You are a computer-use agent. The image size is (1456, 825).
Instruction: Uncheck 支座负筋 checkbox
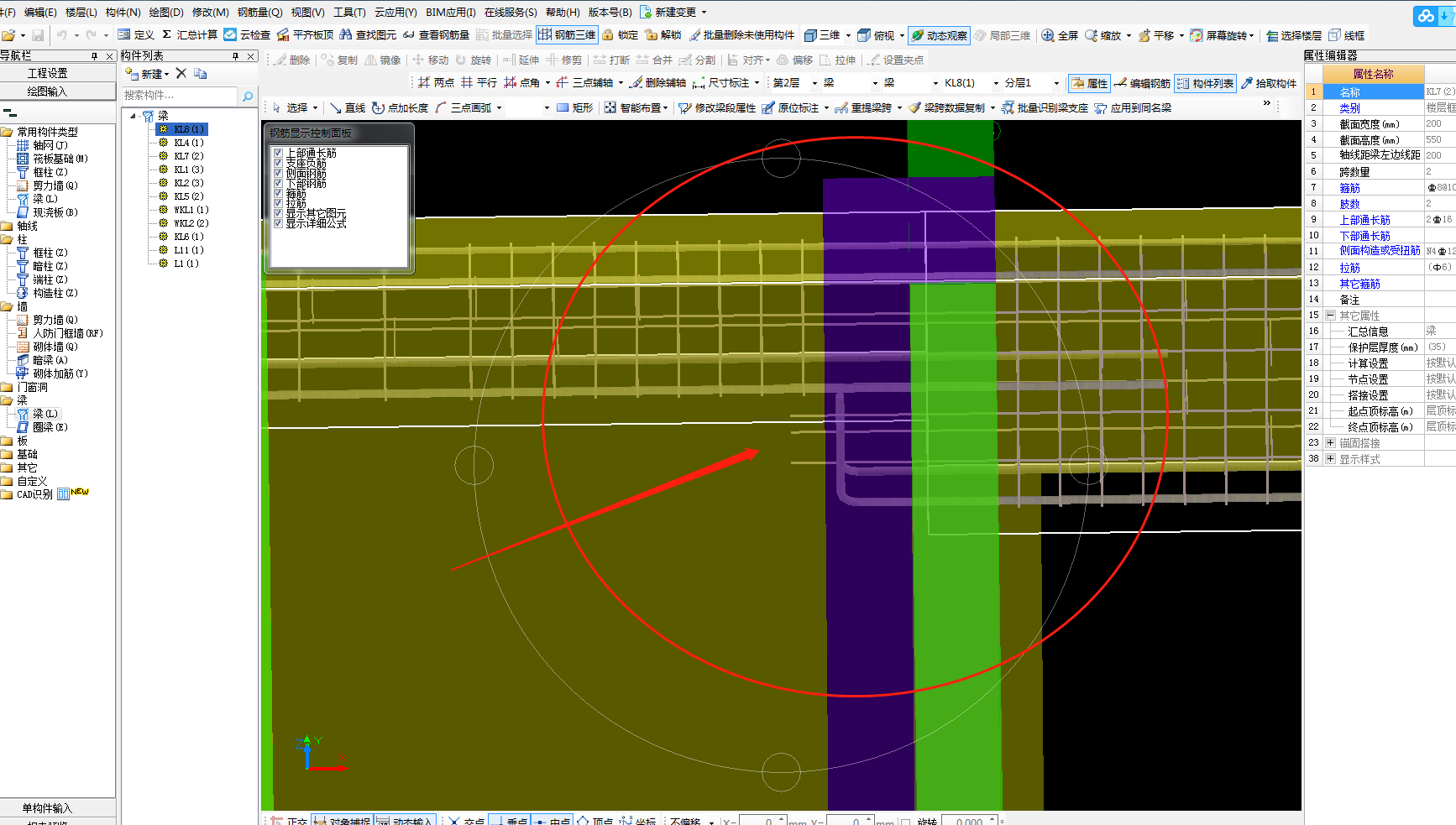tap(278, 163)
